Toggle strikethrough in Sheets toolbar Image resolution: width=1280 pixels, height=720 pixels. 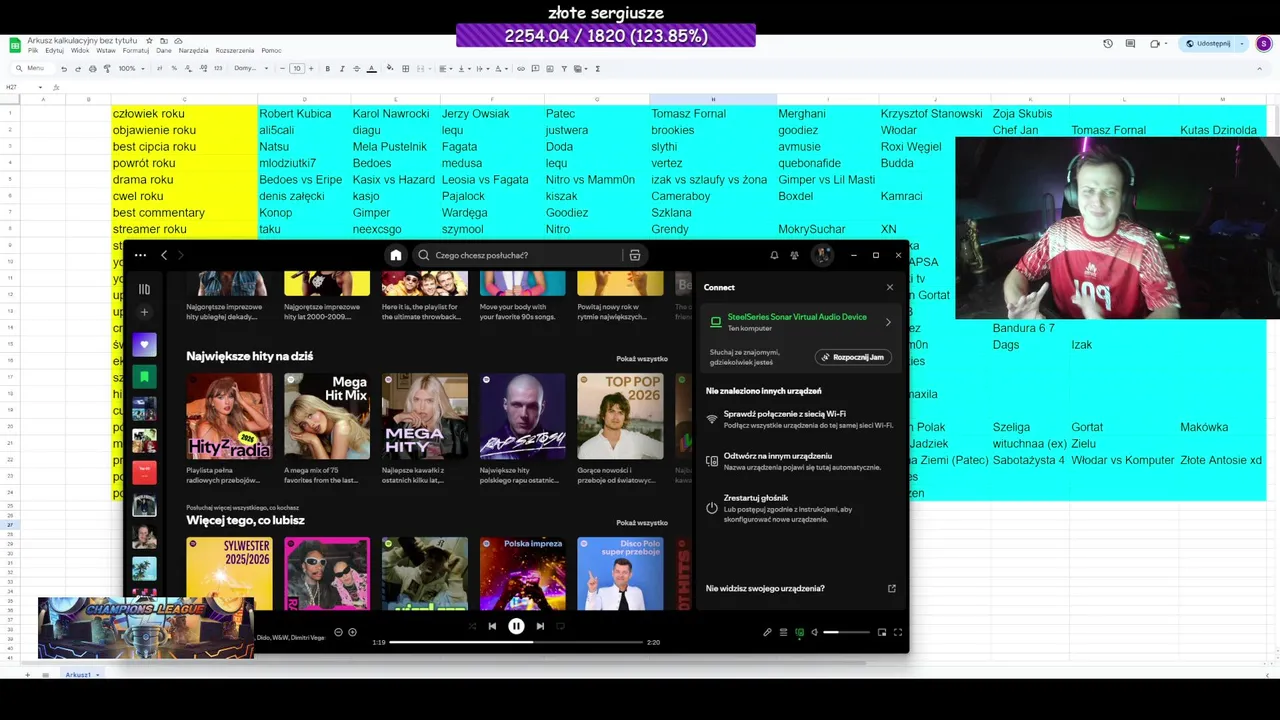pyautogui.click(x=356, y=69)
